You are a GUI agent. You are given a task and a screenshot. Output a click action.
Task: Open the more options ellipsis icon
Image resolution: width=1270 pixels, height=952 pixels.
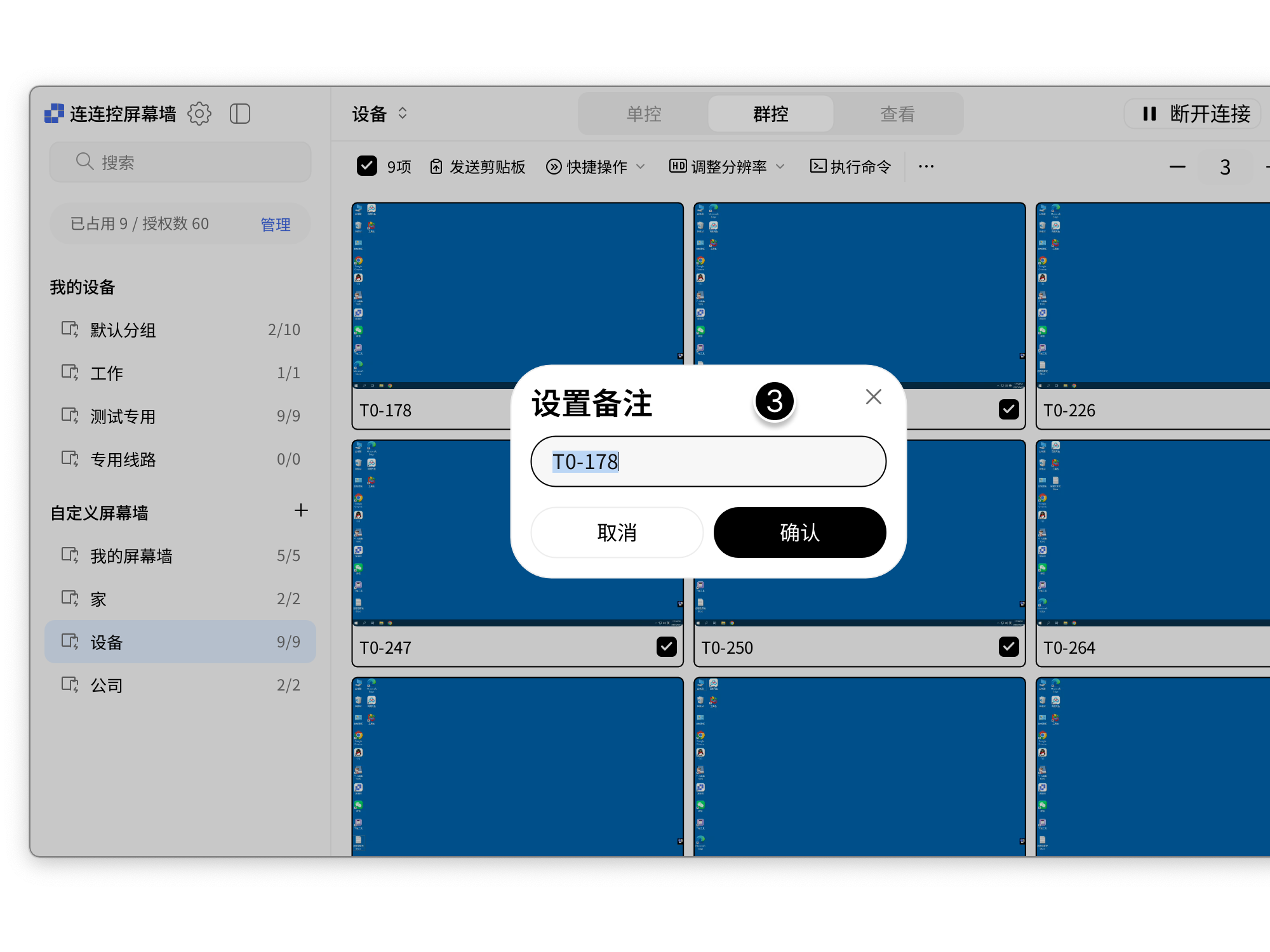point(925,166)
